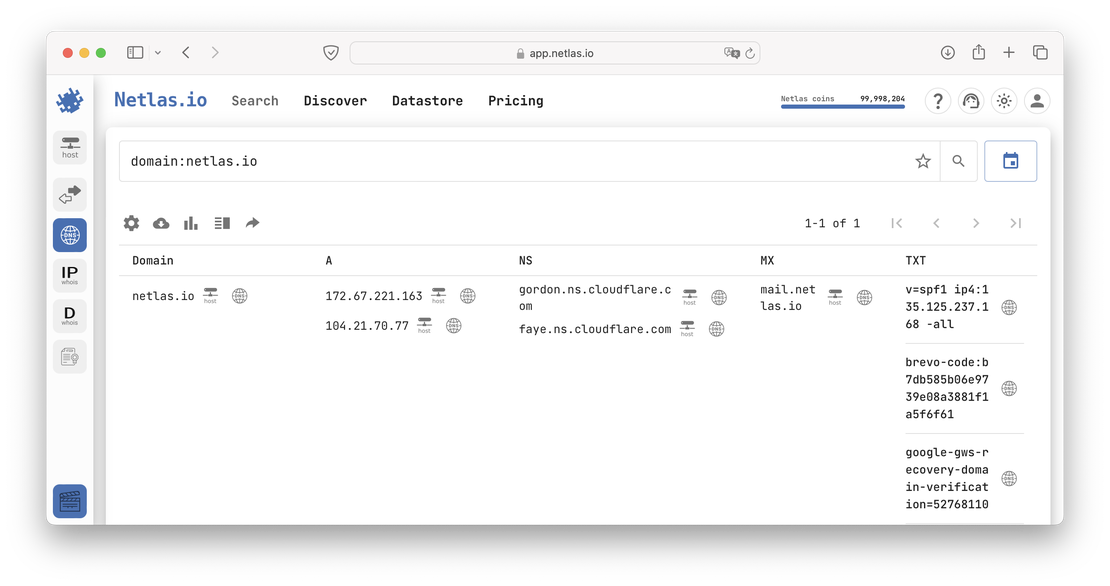This screenshot has width=1110, height=586.
Task: Open the user profile menu
Action: pos(1037,100)
